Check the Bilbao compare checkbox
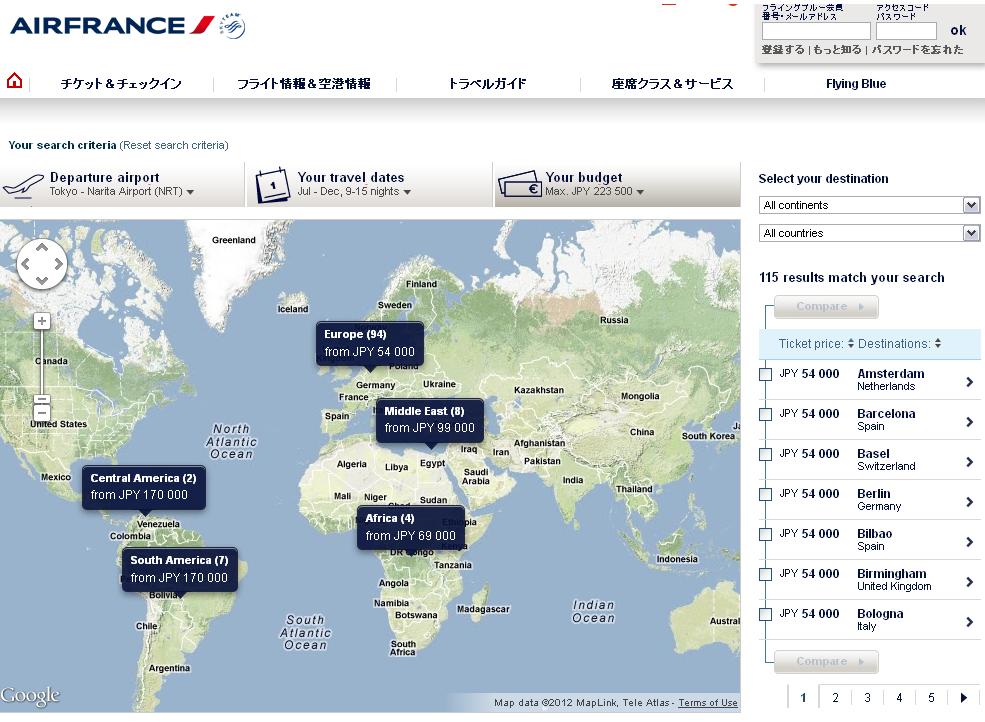The height and width of the screenshot is (722, 985). point(766,535)
